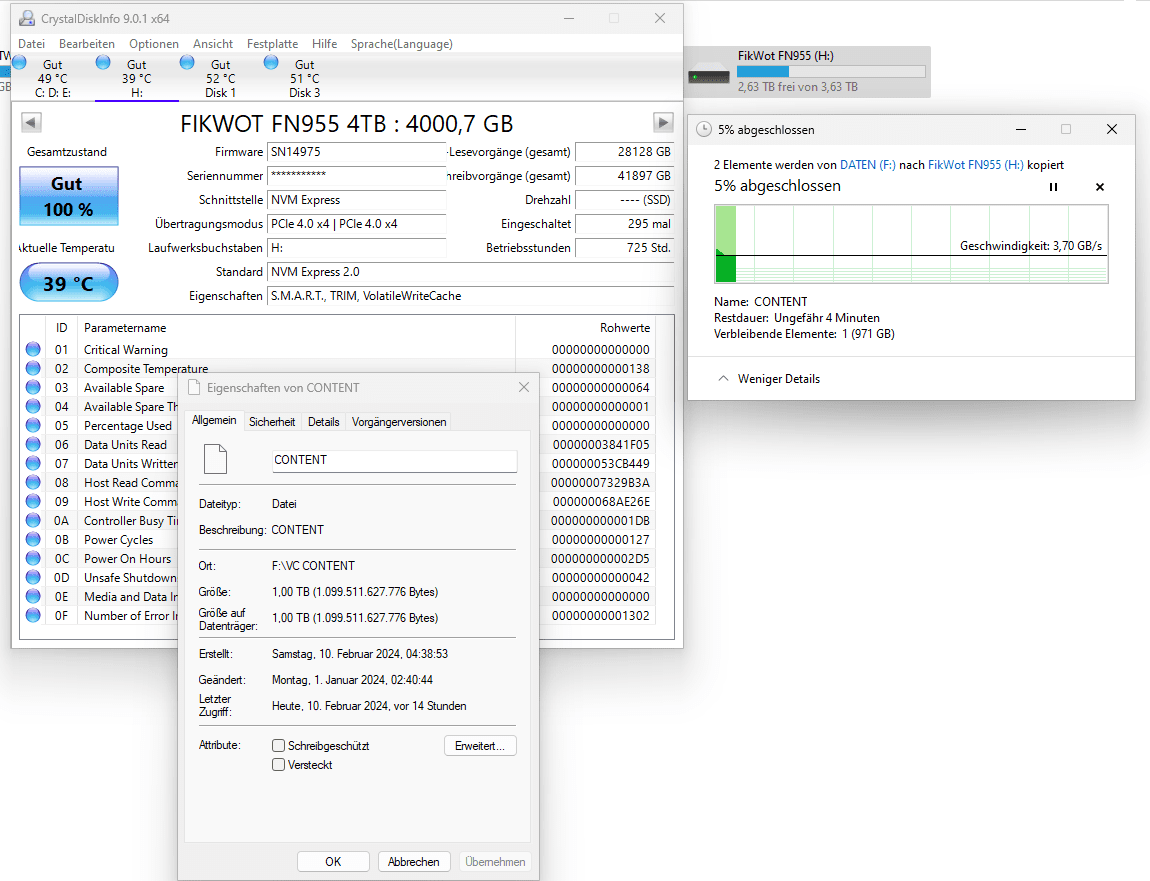Click the DATEN (F:) source link
The image size is (1150, 881).
[868, 165]
